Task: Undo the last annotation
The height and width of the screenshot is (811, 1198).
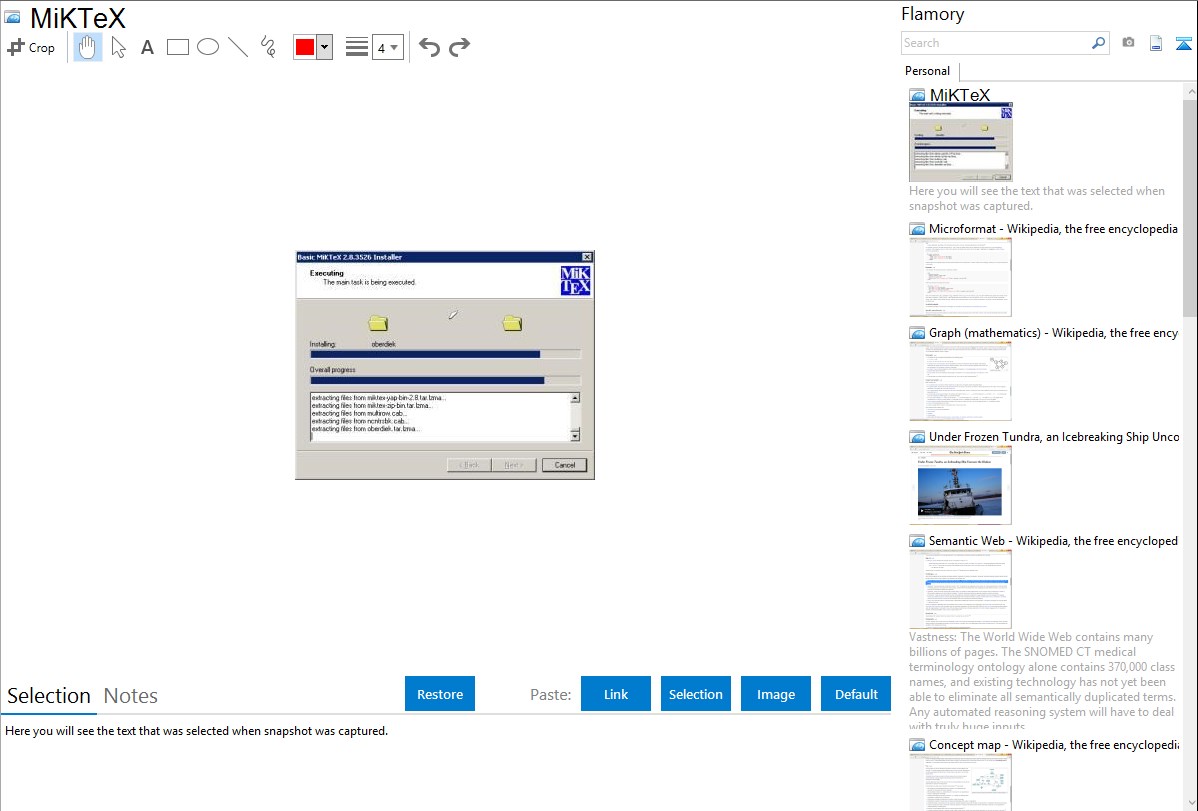Action: [x=429, y=47]
